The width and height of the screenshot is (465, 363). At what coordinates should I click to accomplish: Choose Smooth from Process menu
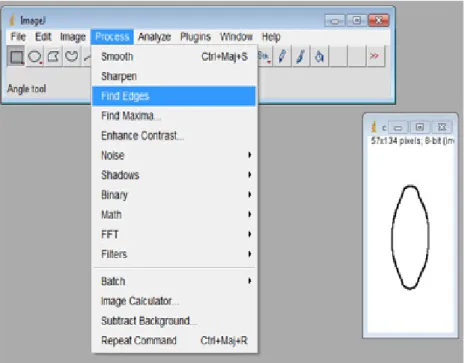[174, 57]
